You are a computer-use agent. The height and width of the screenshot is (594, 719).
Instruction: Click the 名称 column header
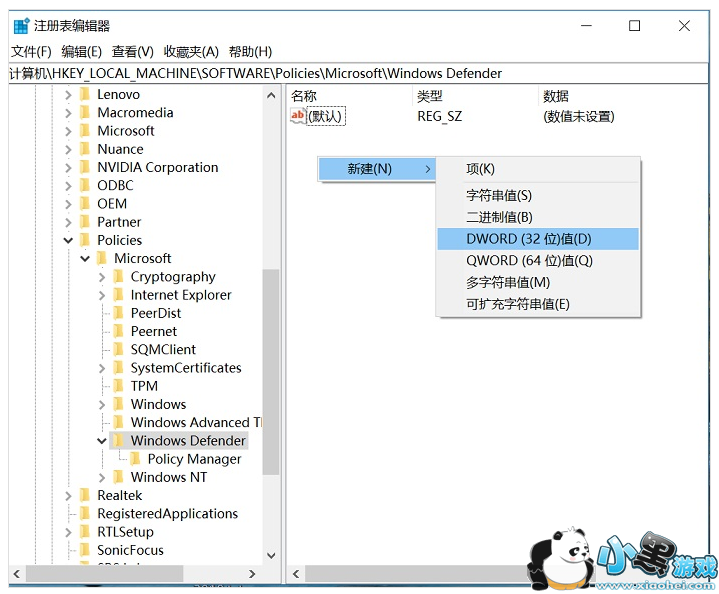click(350, 96)
